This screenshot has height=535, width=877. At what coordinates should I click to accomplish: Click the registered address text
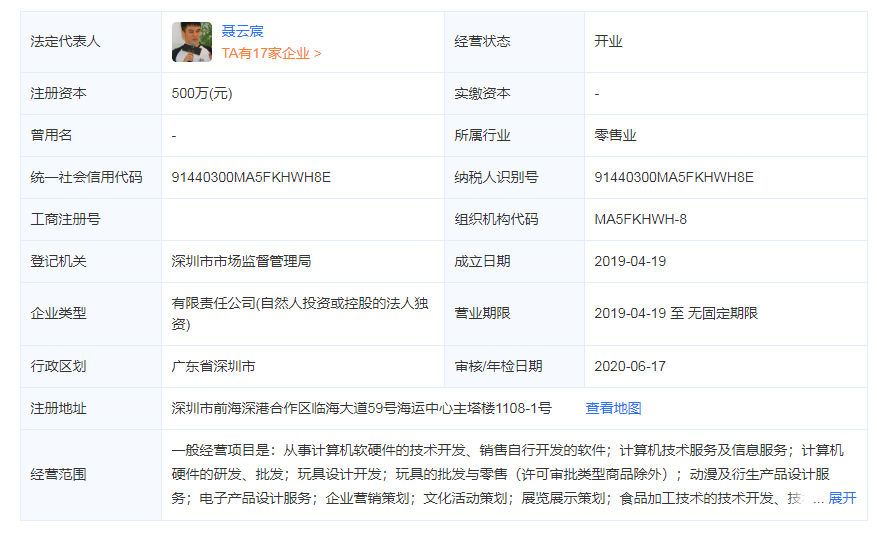click(361, 408)
